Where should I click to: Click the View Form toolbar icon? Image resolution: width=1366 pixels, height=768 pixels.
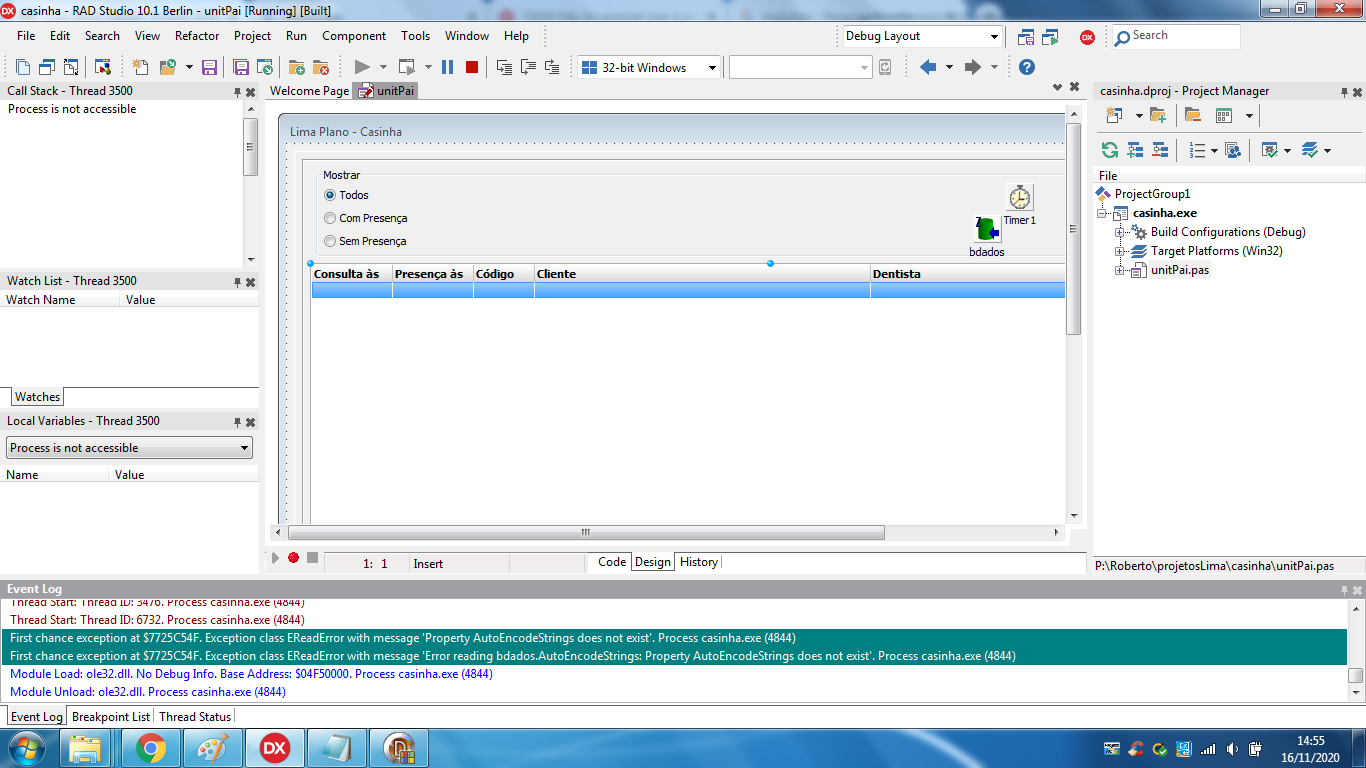pos(46,67)
